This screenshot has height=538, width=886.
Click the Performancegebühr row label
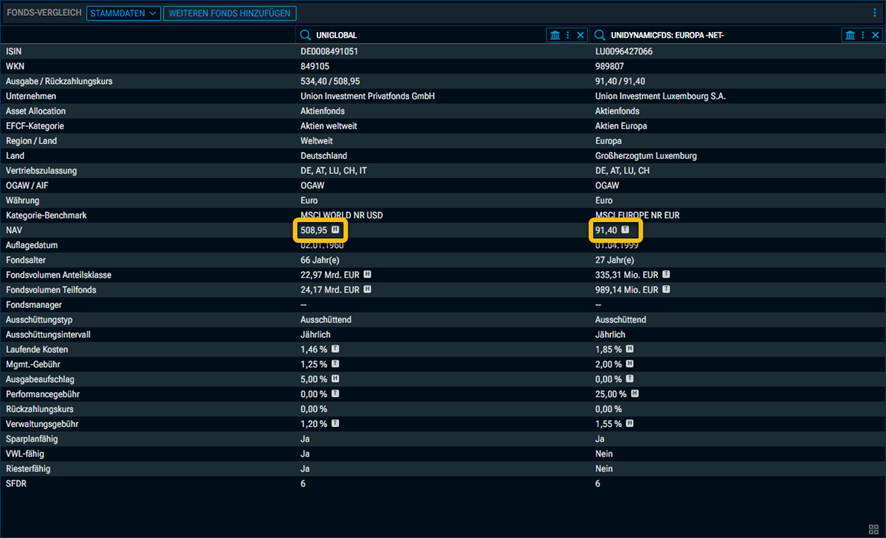[42, 394]
